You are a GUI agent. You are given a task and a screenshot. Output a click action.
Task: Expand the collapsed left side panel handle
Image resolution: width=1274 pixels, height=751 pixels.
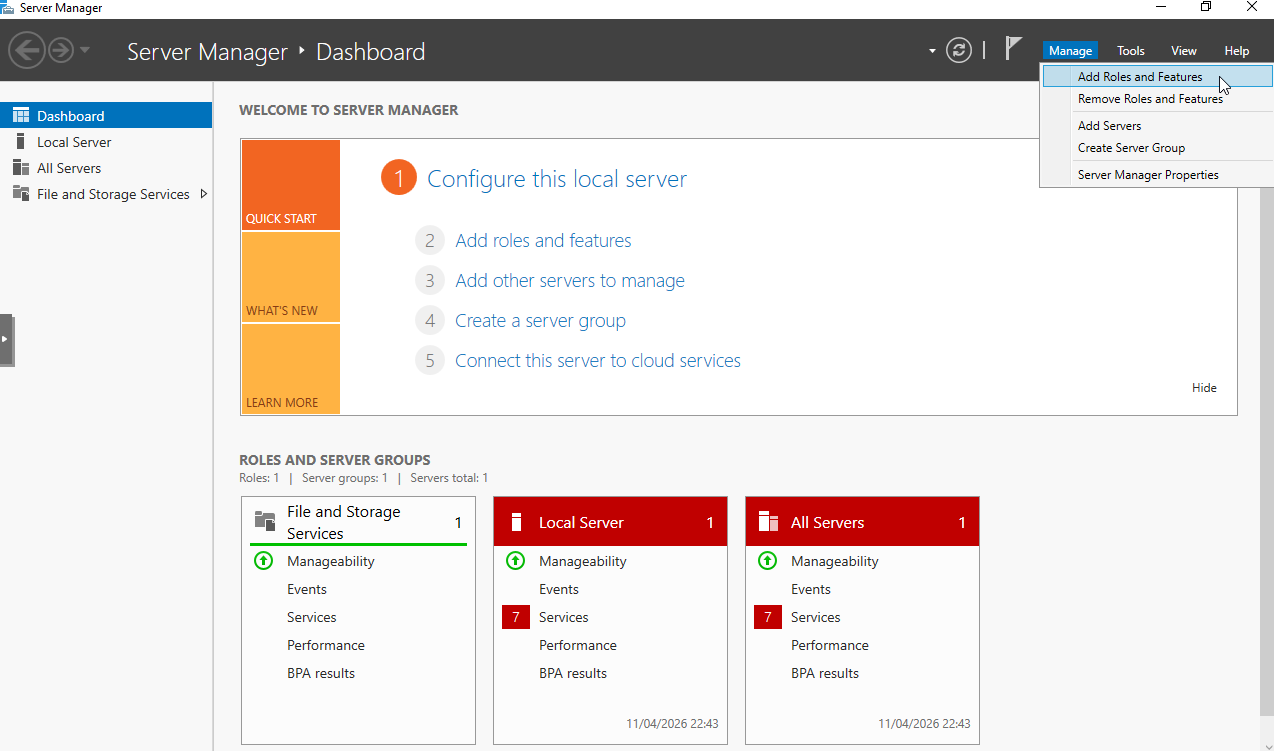tap(6, 340)
